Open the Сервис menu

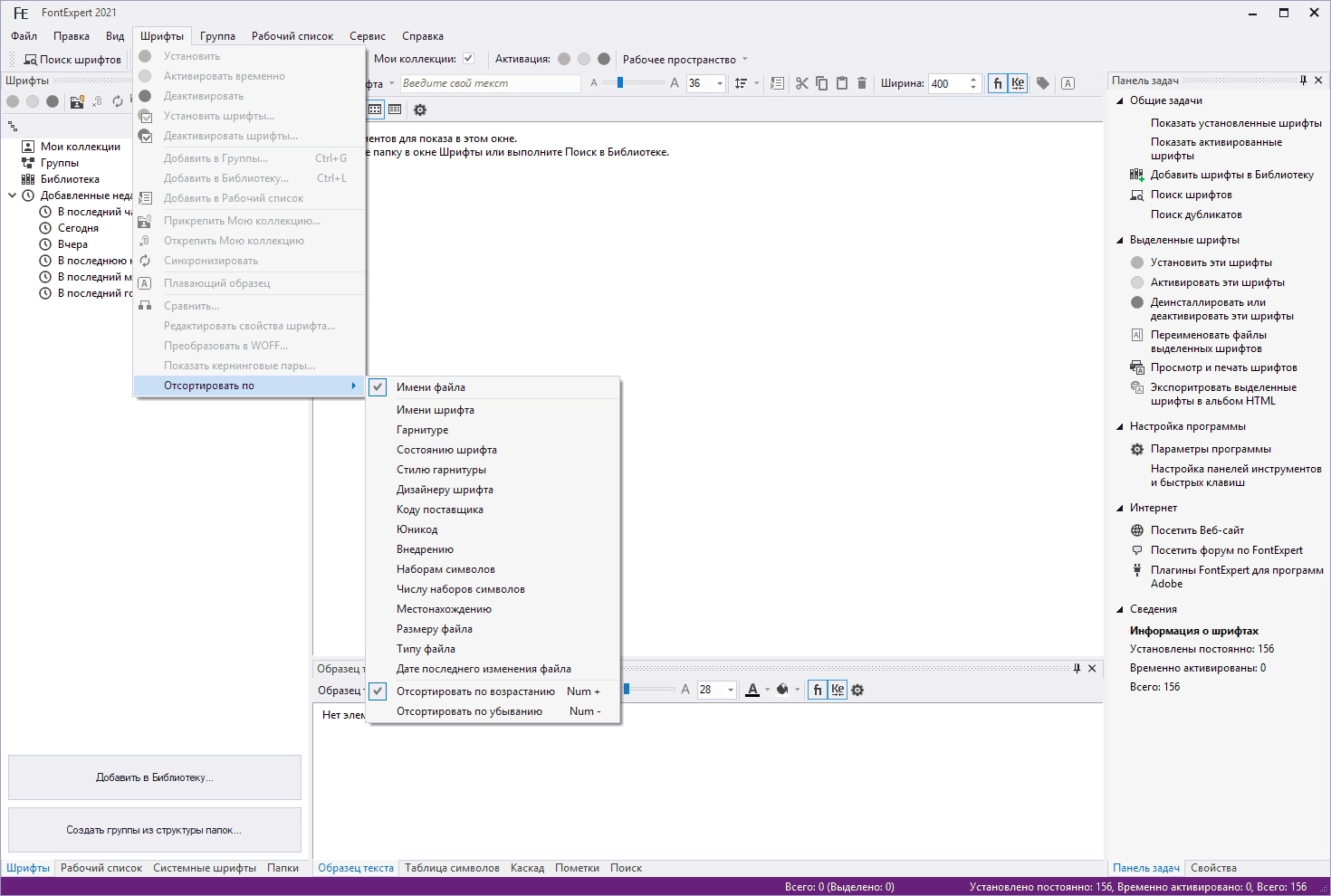click(368, 36)
